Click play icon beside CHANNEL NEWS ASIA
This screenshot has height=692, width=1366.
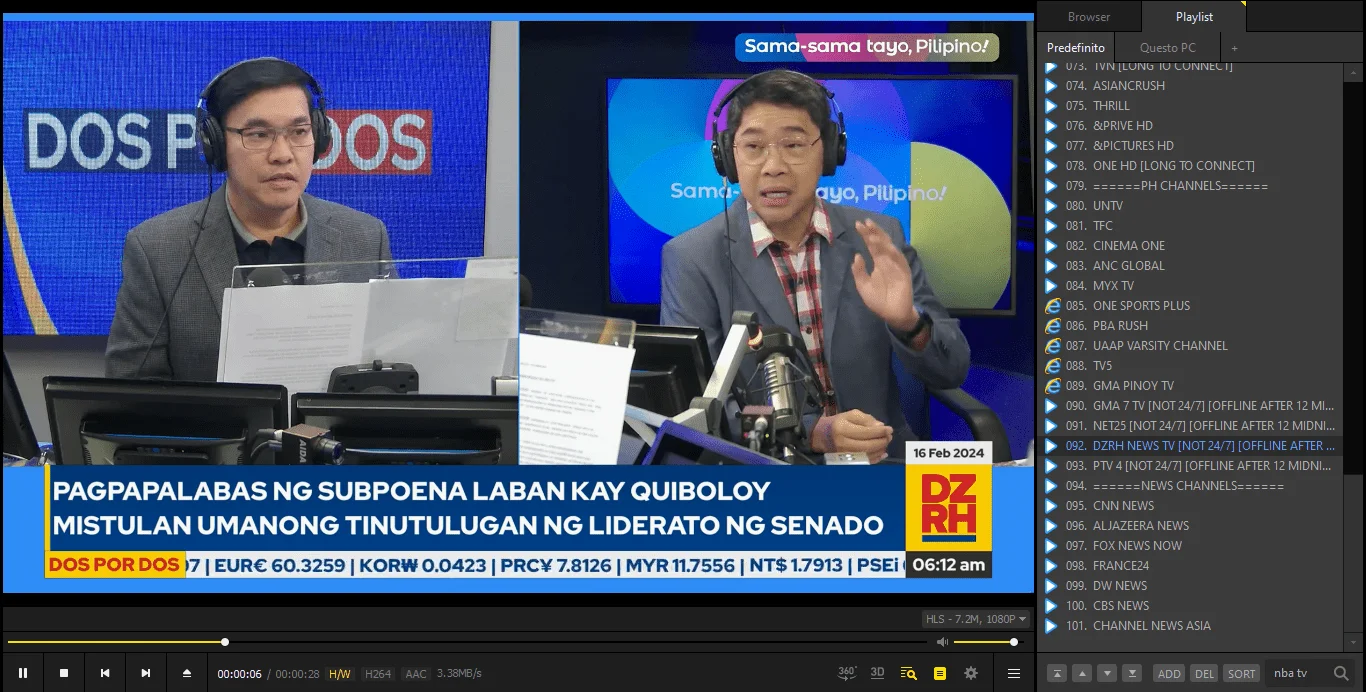[1051, 626]
